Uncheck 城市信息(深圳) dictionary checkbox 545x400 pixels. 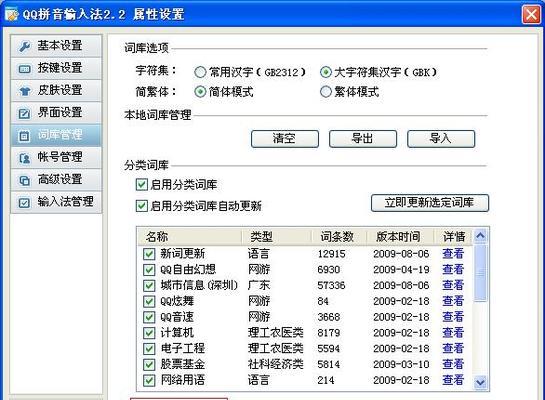149,285
